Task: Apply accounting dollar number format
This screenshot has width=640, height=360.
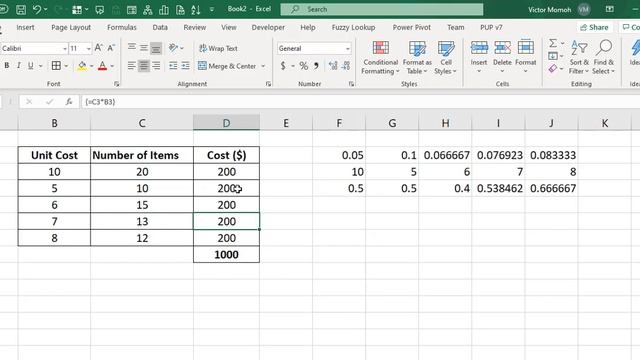Action: 283,66
